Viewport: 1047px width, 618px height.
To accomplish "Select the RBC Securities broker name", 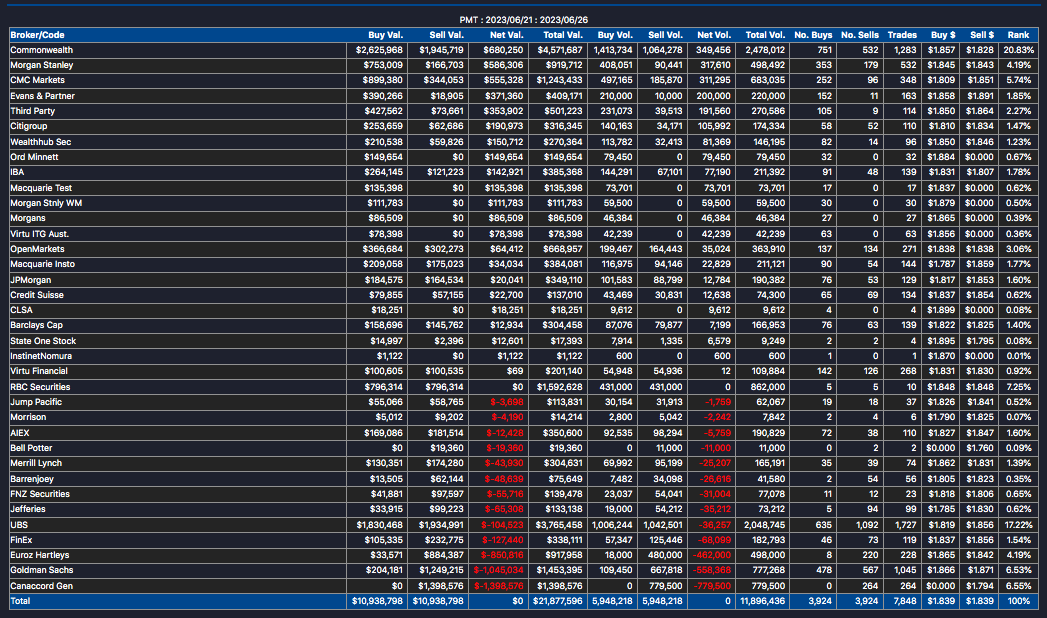I will click(40, 387).
